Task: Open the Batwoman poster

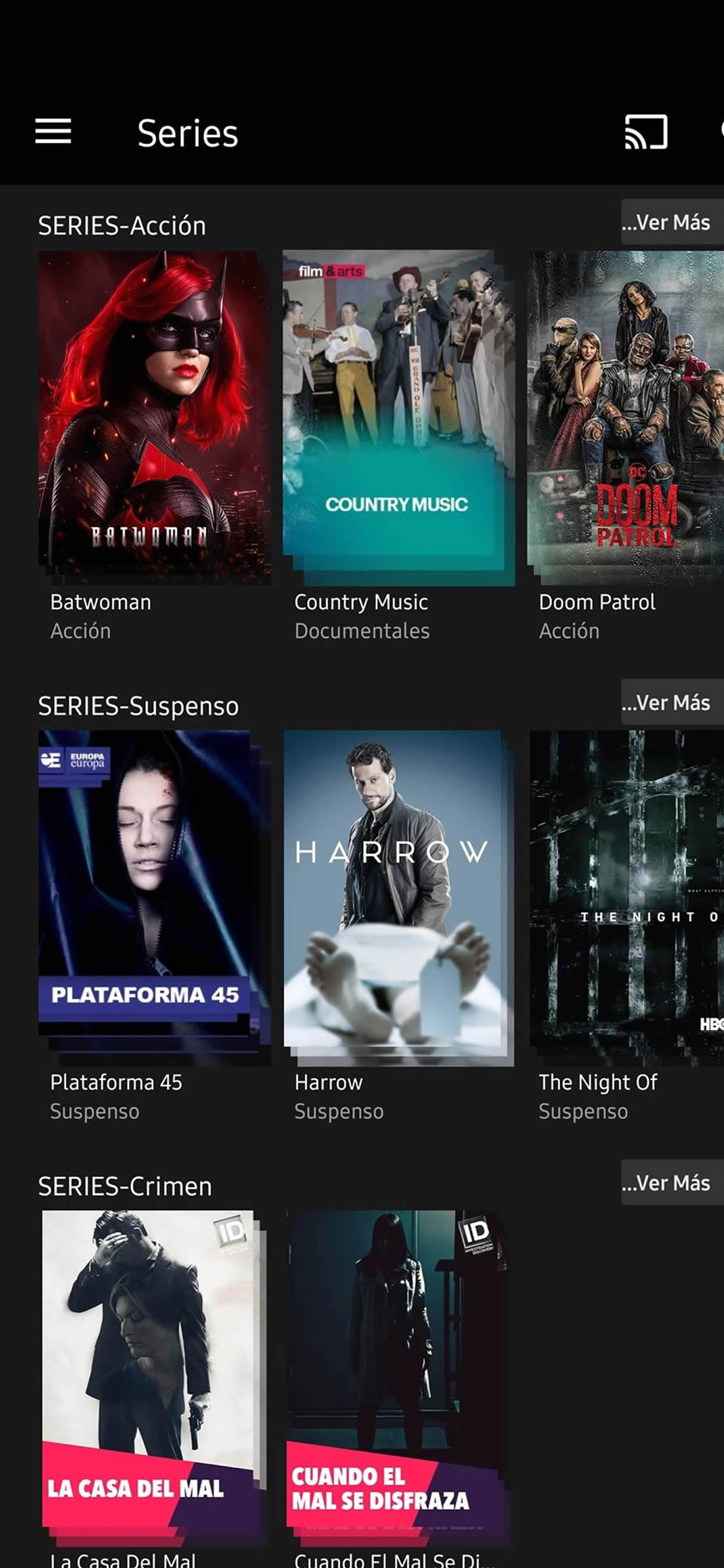Action: pyautogui.click(x=154, y=418)
